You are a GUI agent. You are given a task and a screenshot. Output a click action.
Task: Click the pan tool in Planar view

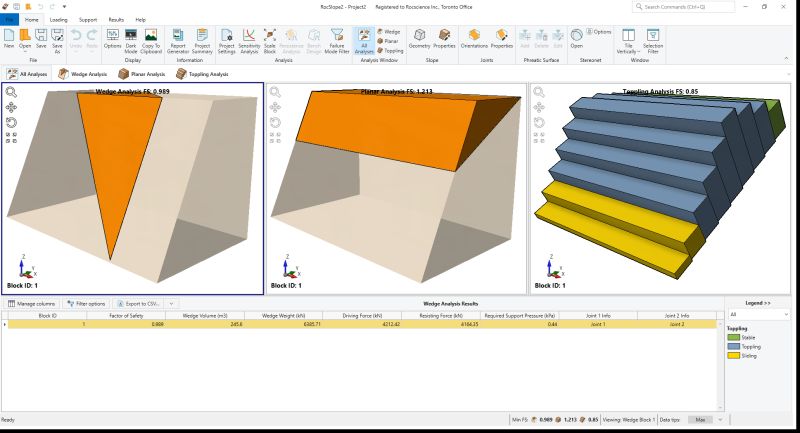coord(275,107)
